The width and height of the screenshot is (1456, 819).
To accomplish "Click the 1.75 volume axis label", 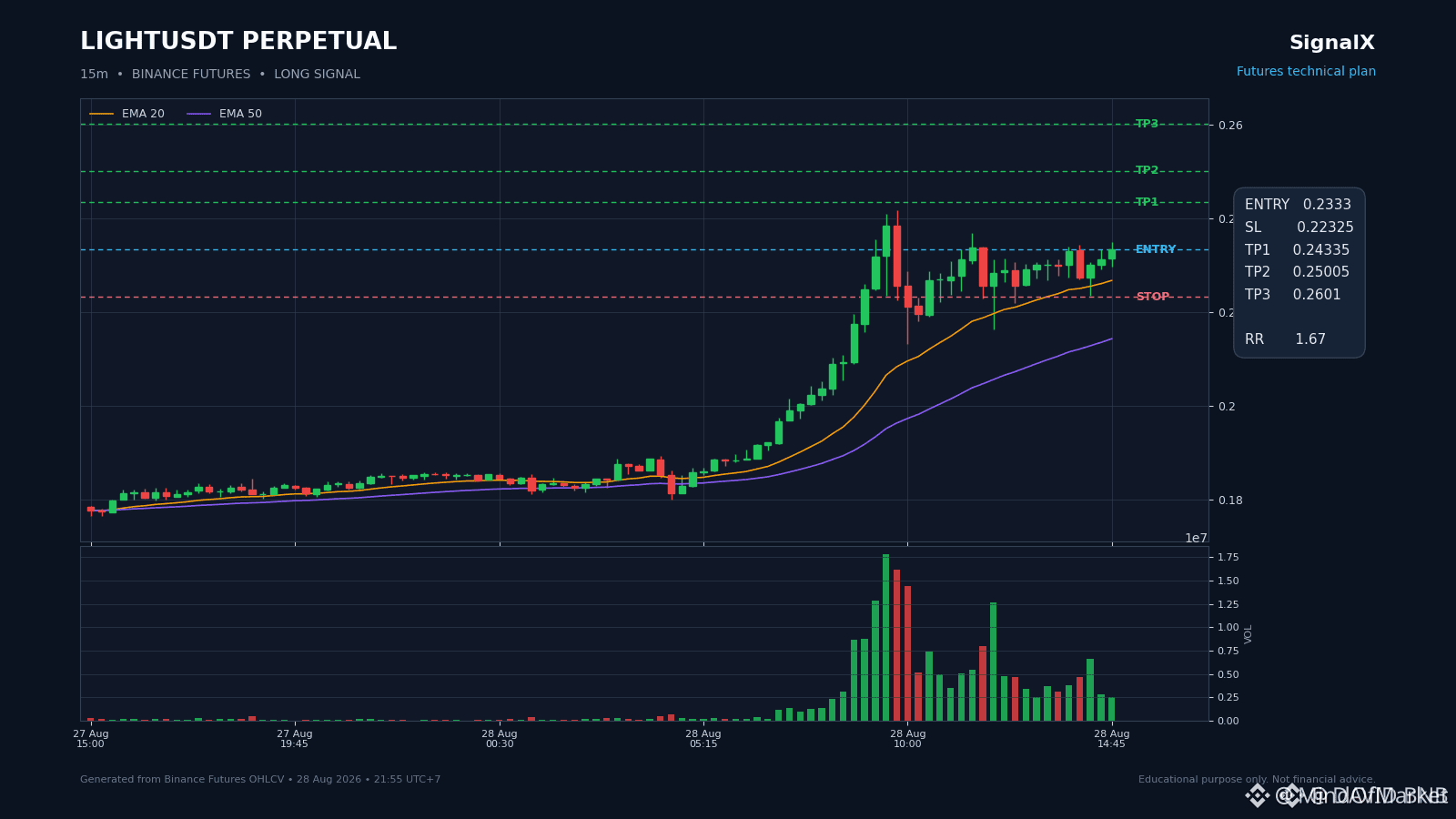I will click(1228, 558).
